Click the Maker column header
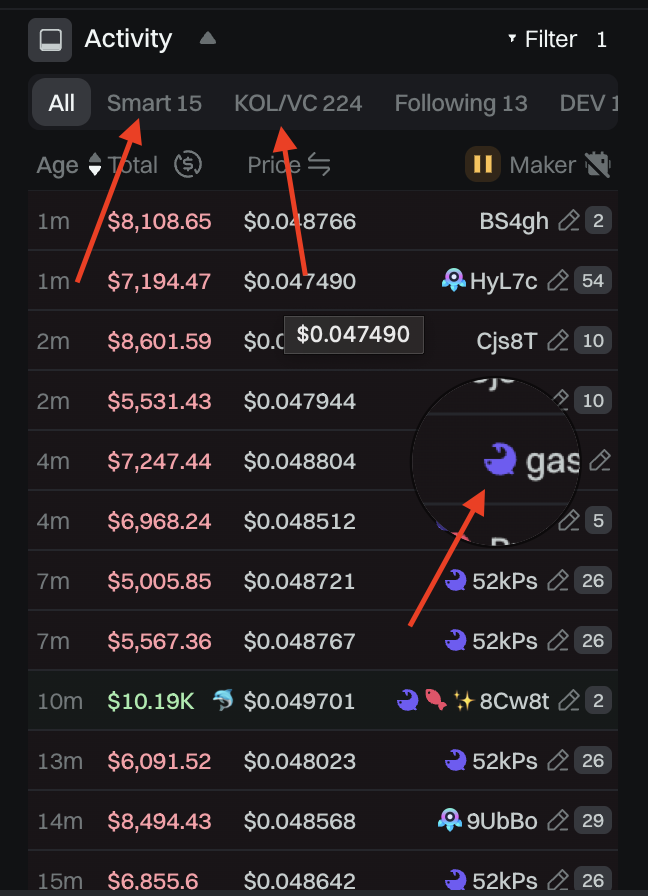The height and width of the screenshot is (896, 648). (542, 165)
